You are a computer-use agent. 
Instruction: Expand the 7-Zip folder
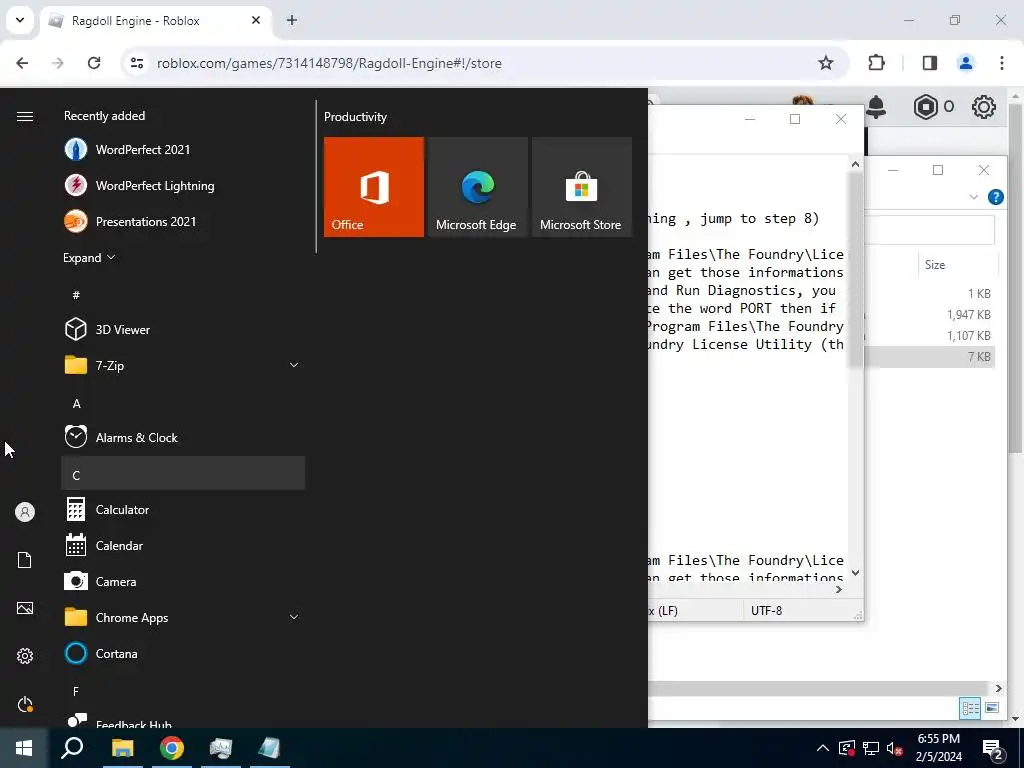click(294, 365)
